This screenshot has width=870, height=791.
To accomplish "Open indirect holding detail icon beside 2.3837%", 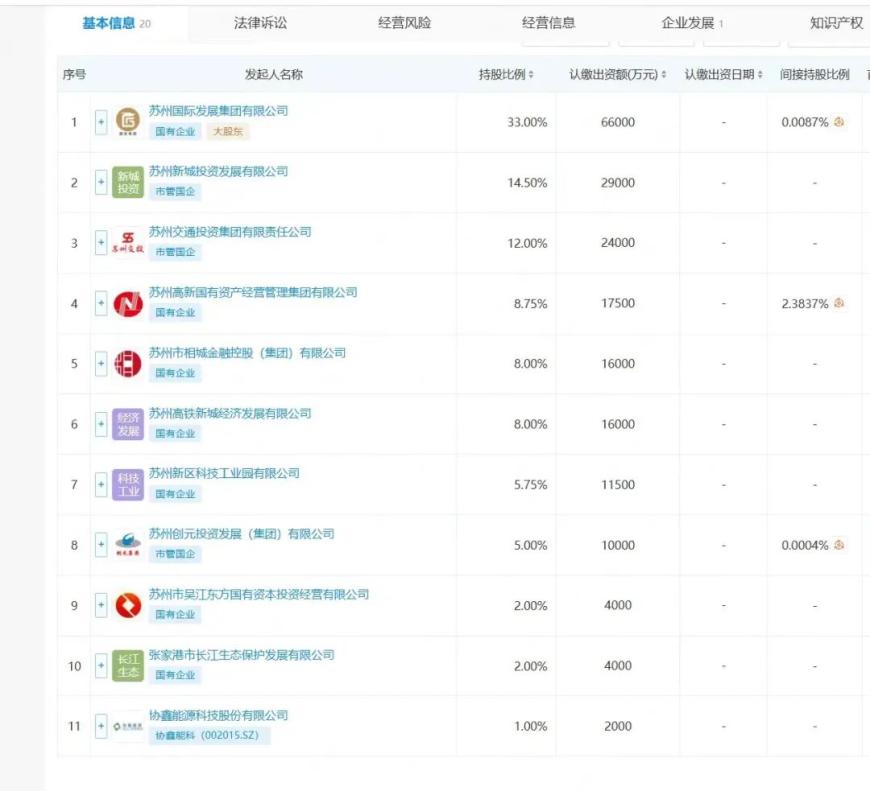I will (839, 303).
